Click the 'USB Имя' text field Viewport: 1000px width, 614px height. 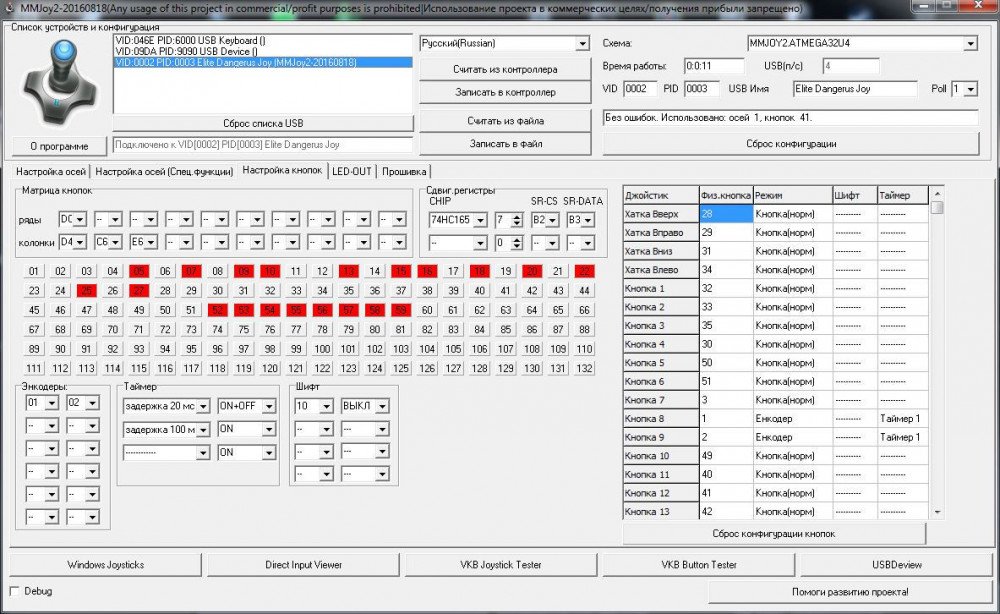(855, 89)
